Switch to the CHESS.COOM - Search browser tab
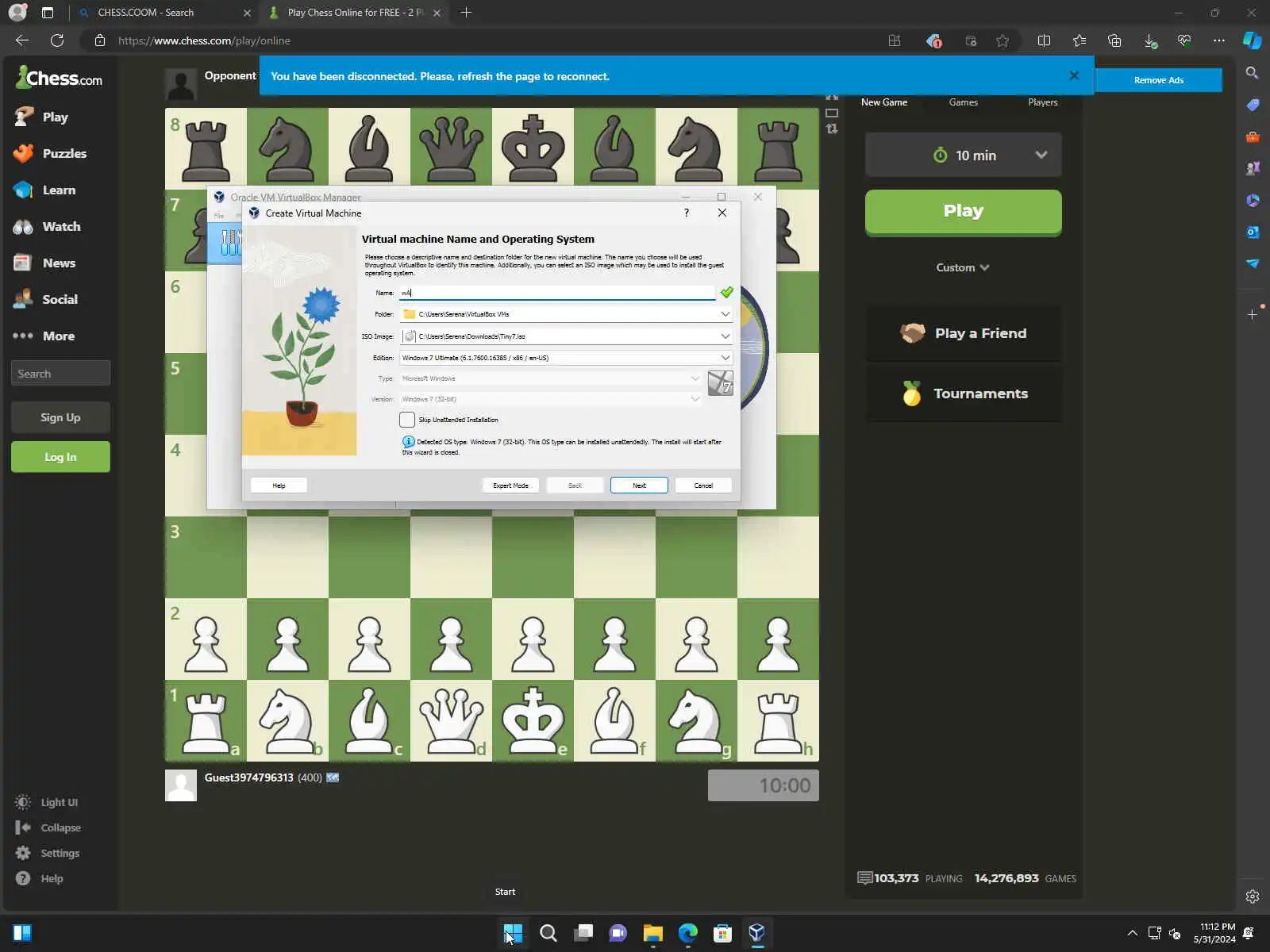 [x=165, y=13]
